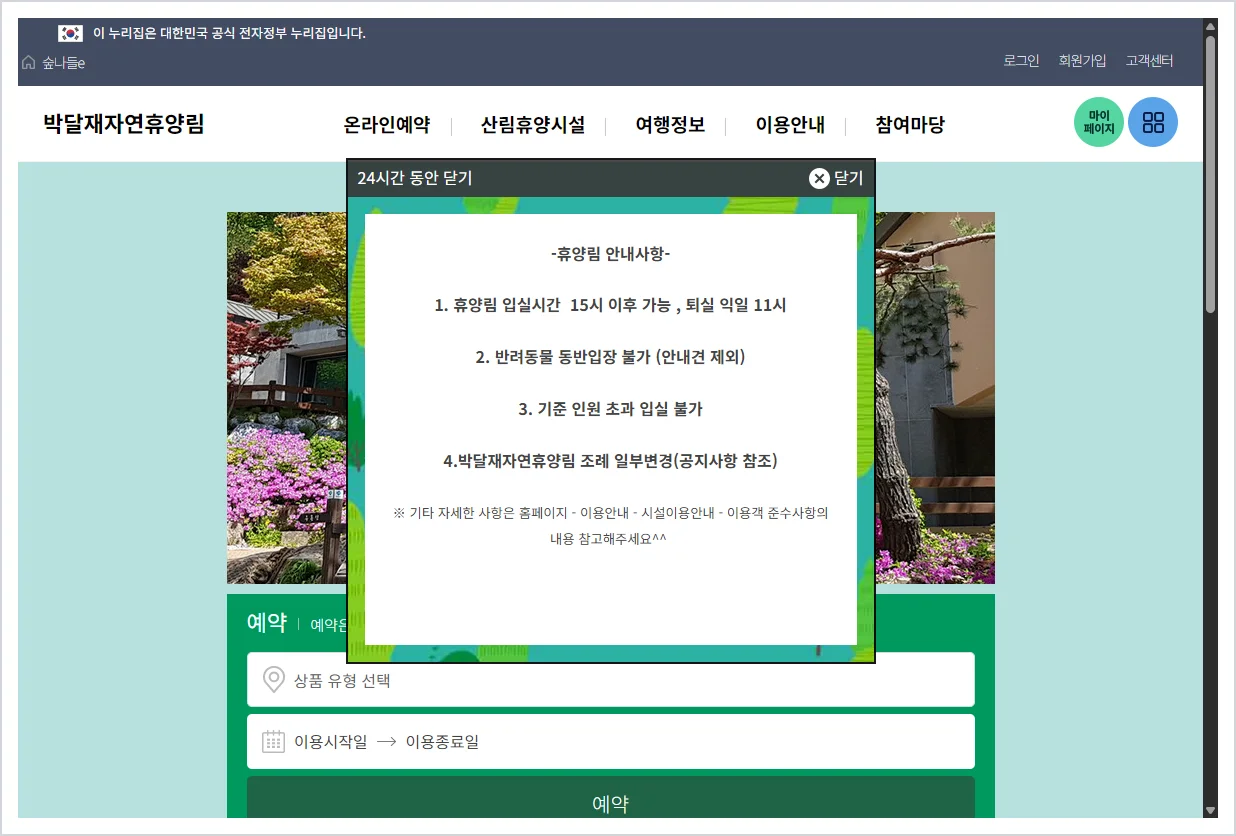Select the 이용종료일 date field
The image size is (1236, 836).
click(x=442, y=742)
